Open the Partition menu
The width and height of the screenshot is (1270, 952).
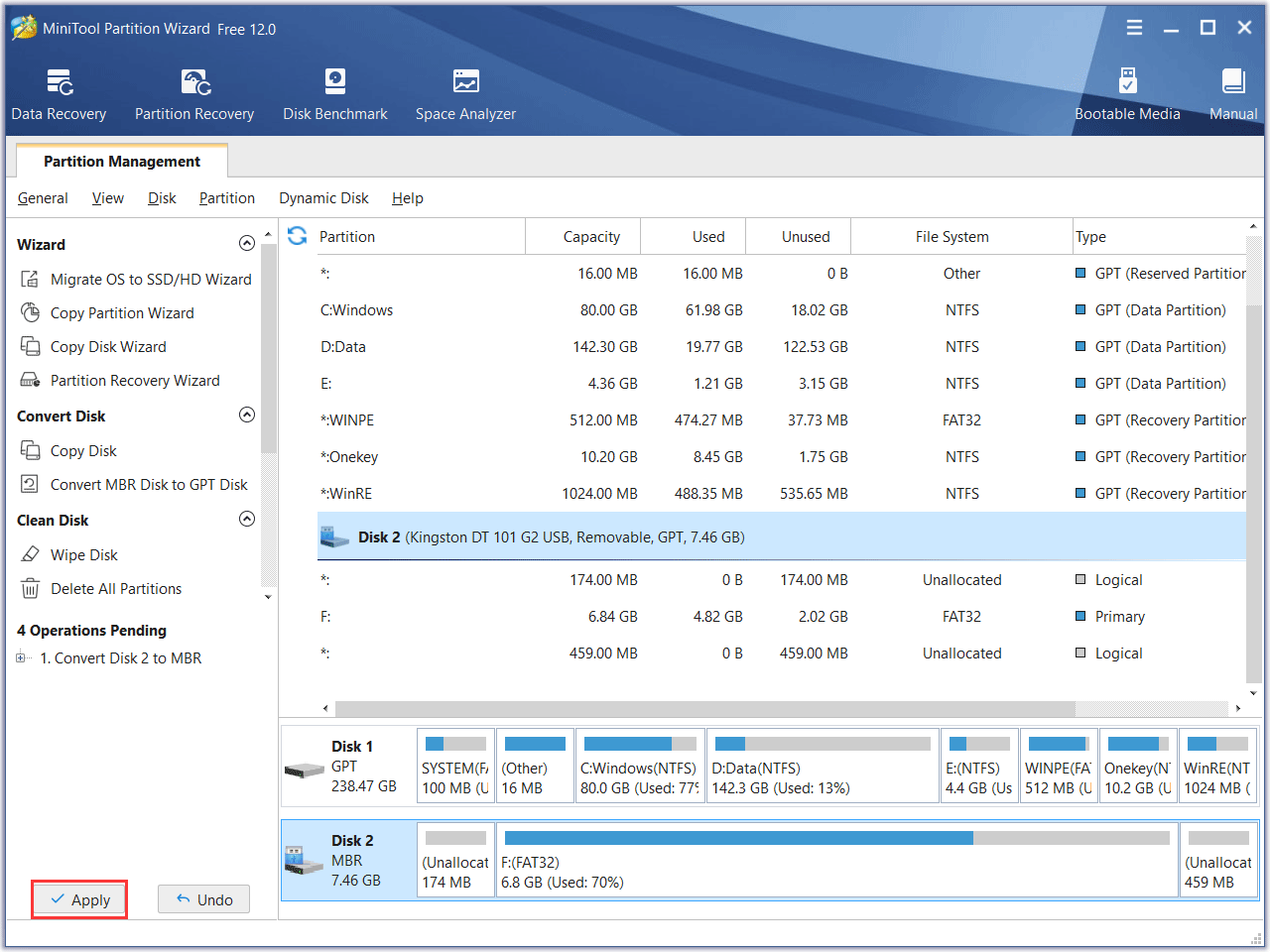tap(227, 198)
